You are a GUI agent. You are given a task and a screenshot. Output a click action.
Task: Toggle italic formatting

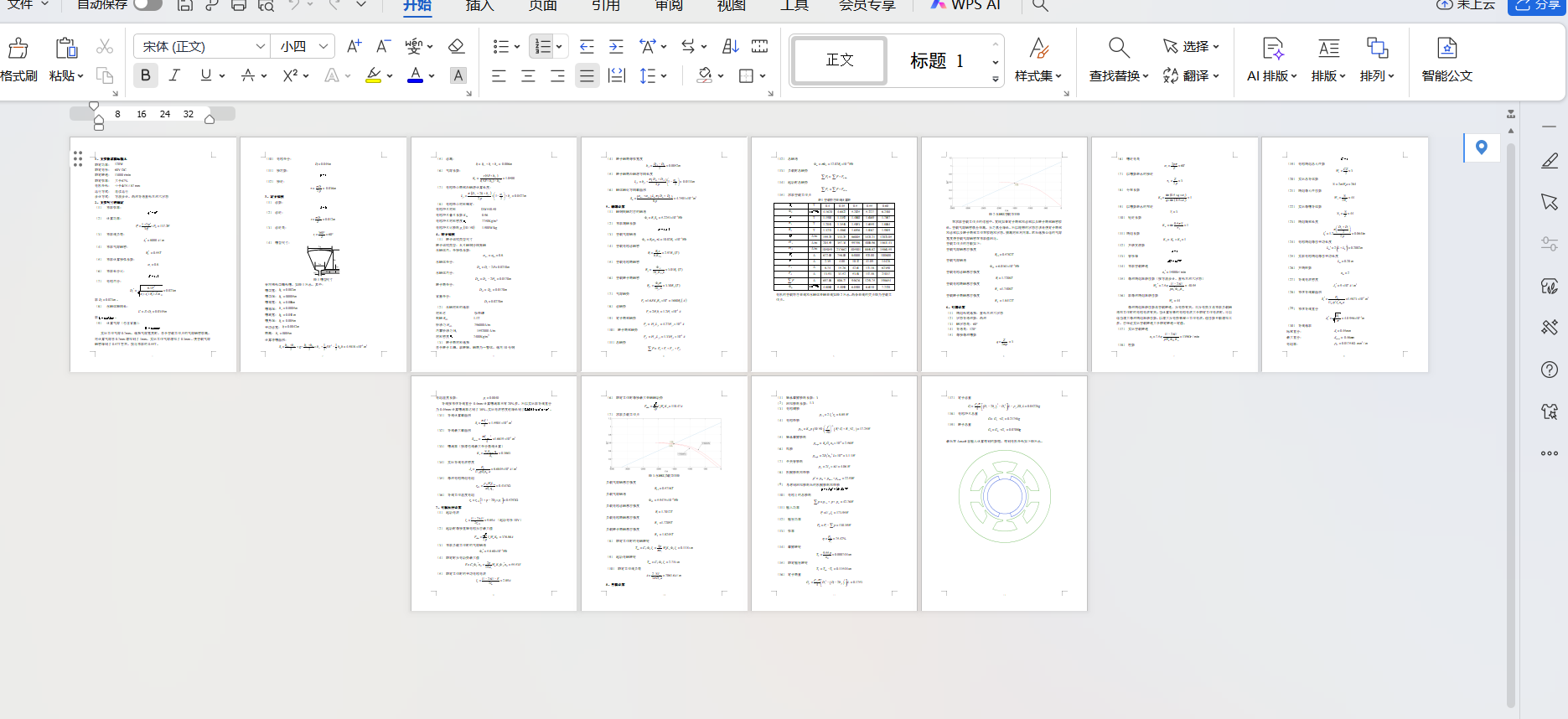click(x=174, y=75)
